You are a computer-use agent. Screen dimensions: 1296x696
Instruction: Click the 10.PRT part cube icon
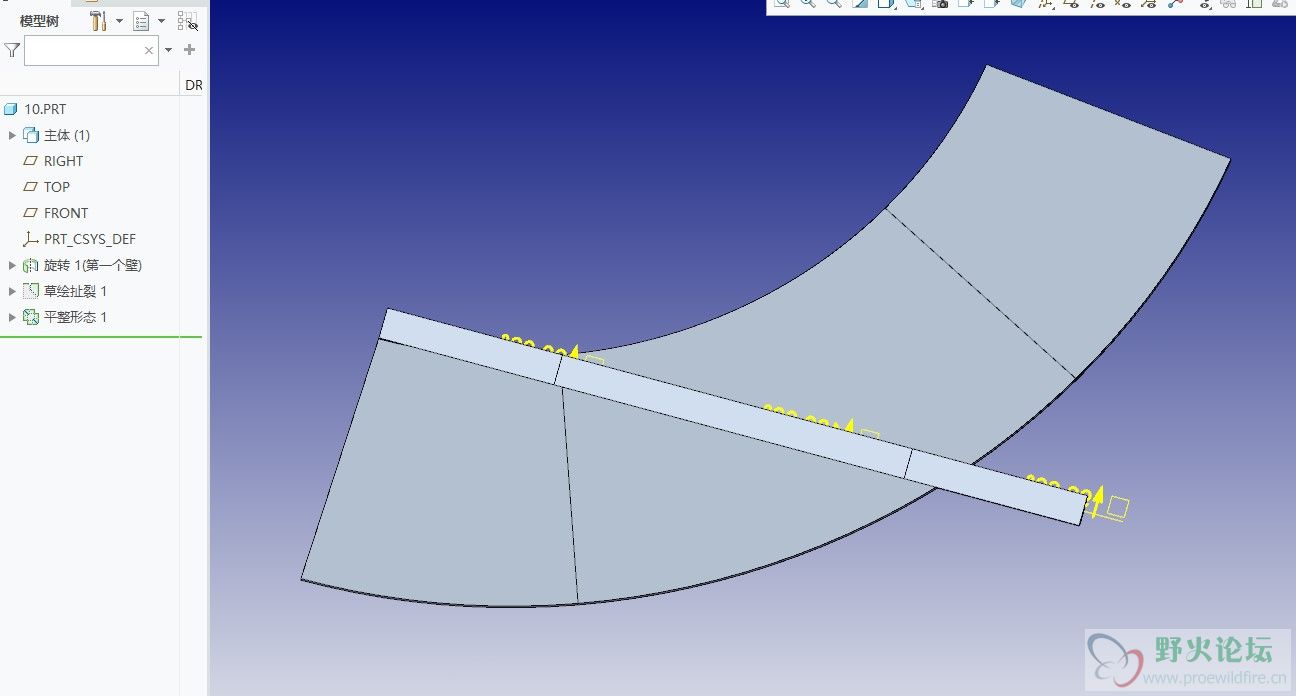point(11,109)
